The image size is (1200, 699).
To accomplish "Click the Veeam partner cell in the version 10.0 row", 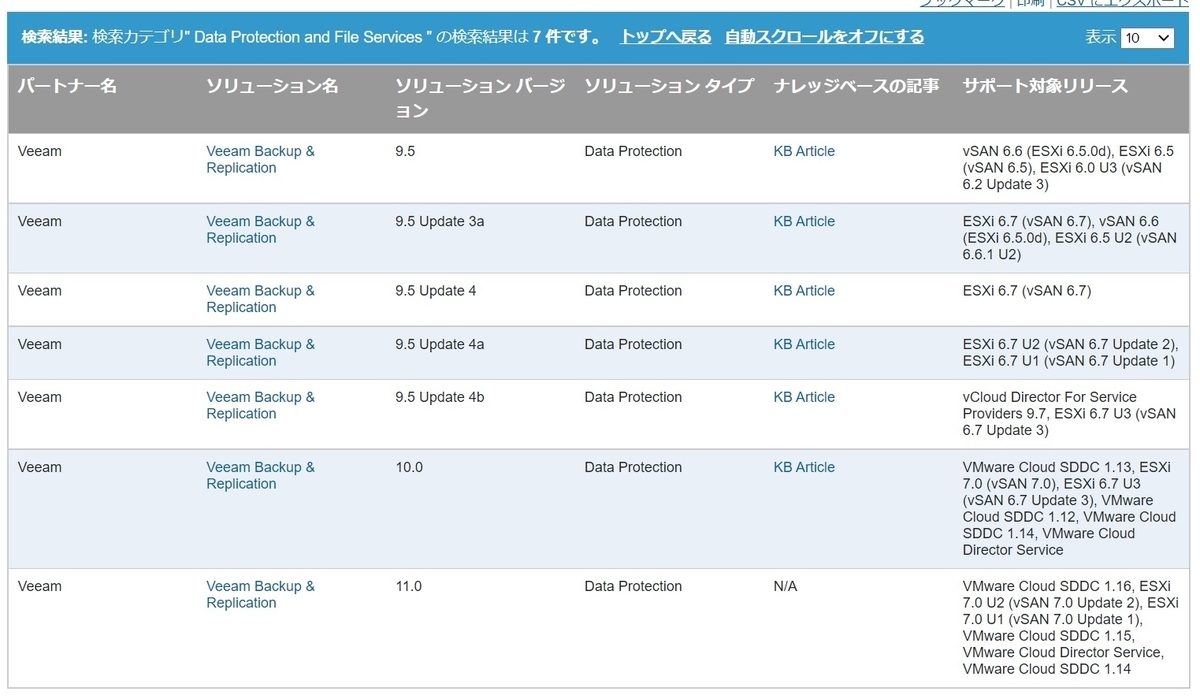I will click(40, 467).
